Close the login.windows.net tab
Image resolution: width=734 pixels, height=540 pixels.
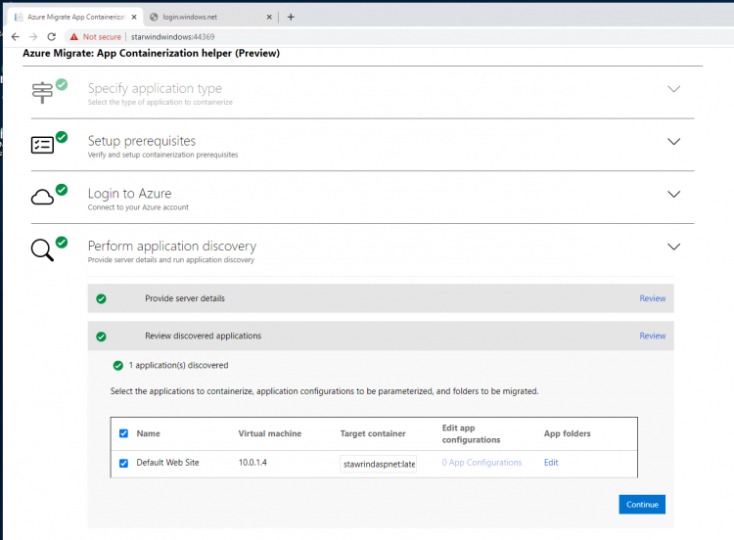269,17
